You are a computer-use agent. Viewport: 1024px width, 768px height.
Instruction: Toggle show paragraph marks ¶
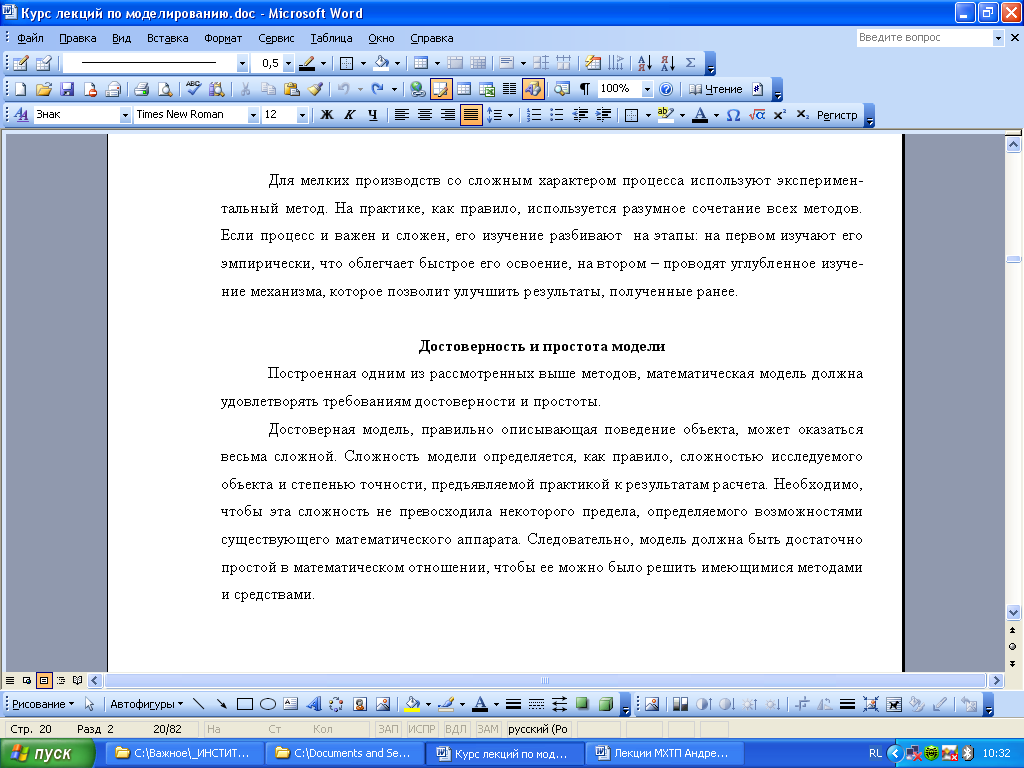tap(584, 89)
